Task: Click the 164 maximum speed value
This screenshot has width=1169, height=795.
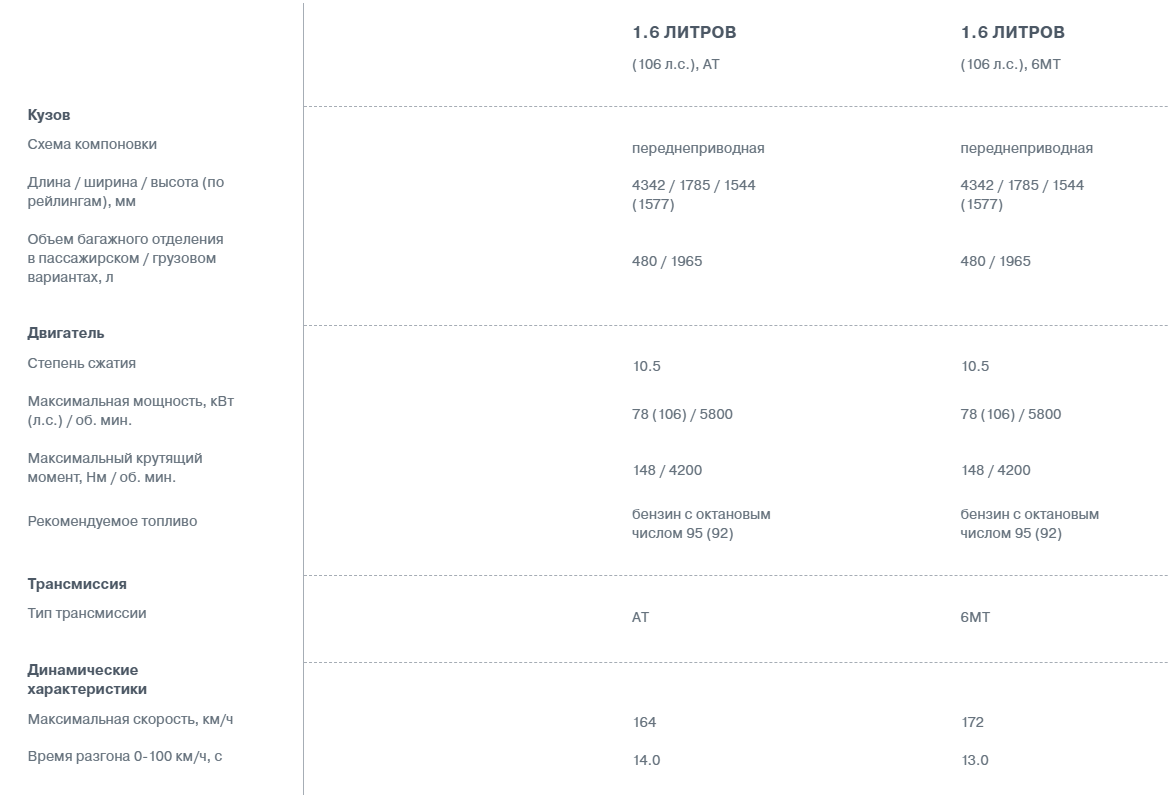Action: [644, 722]
